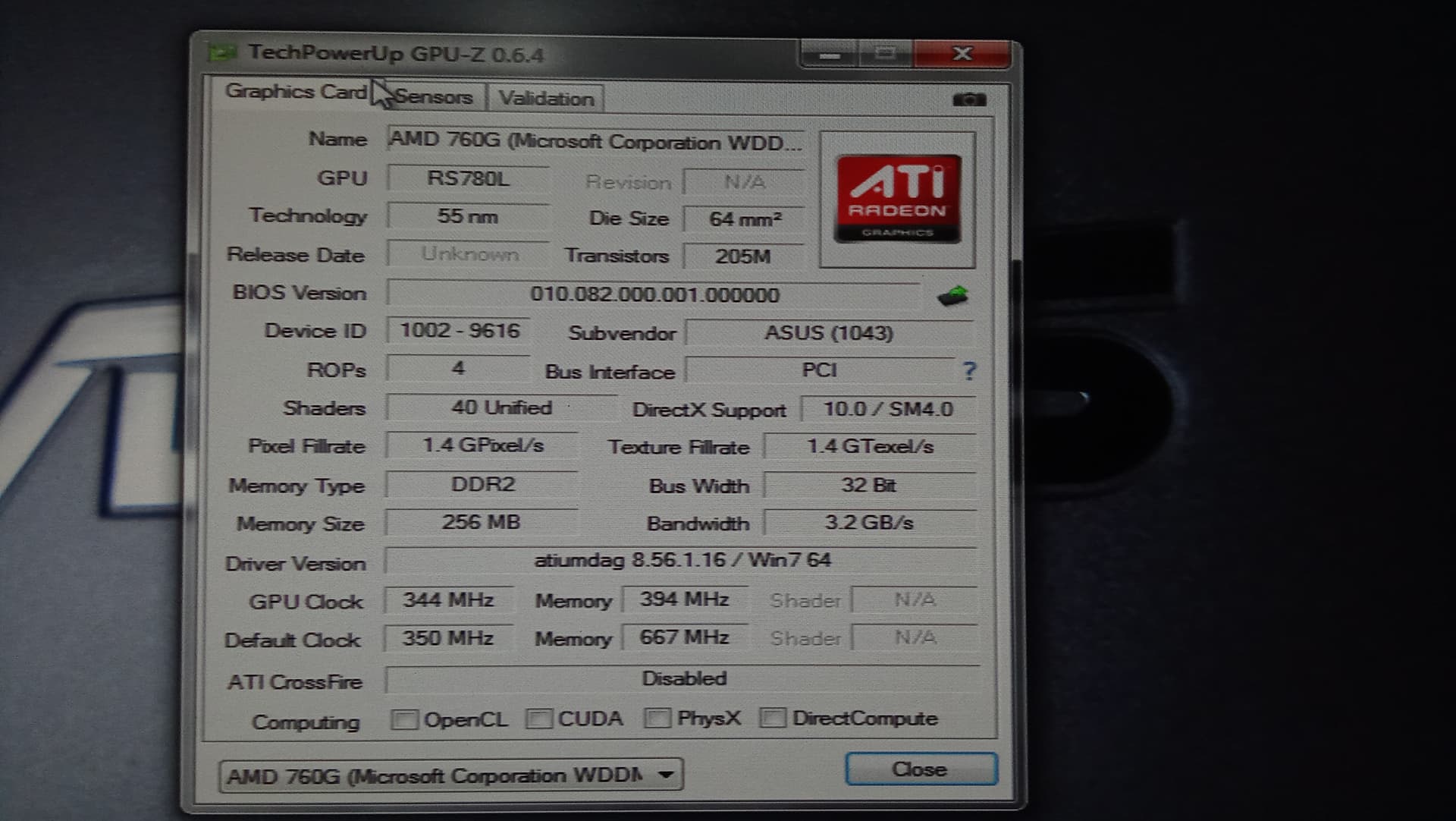Click the Default Clock value 350 MHz

(x=448, y=638)
